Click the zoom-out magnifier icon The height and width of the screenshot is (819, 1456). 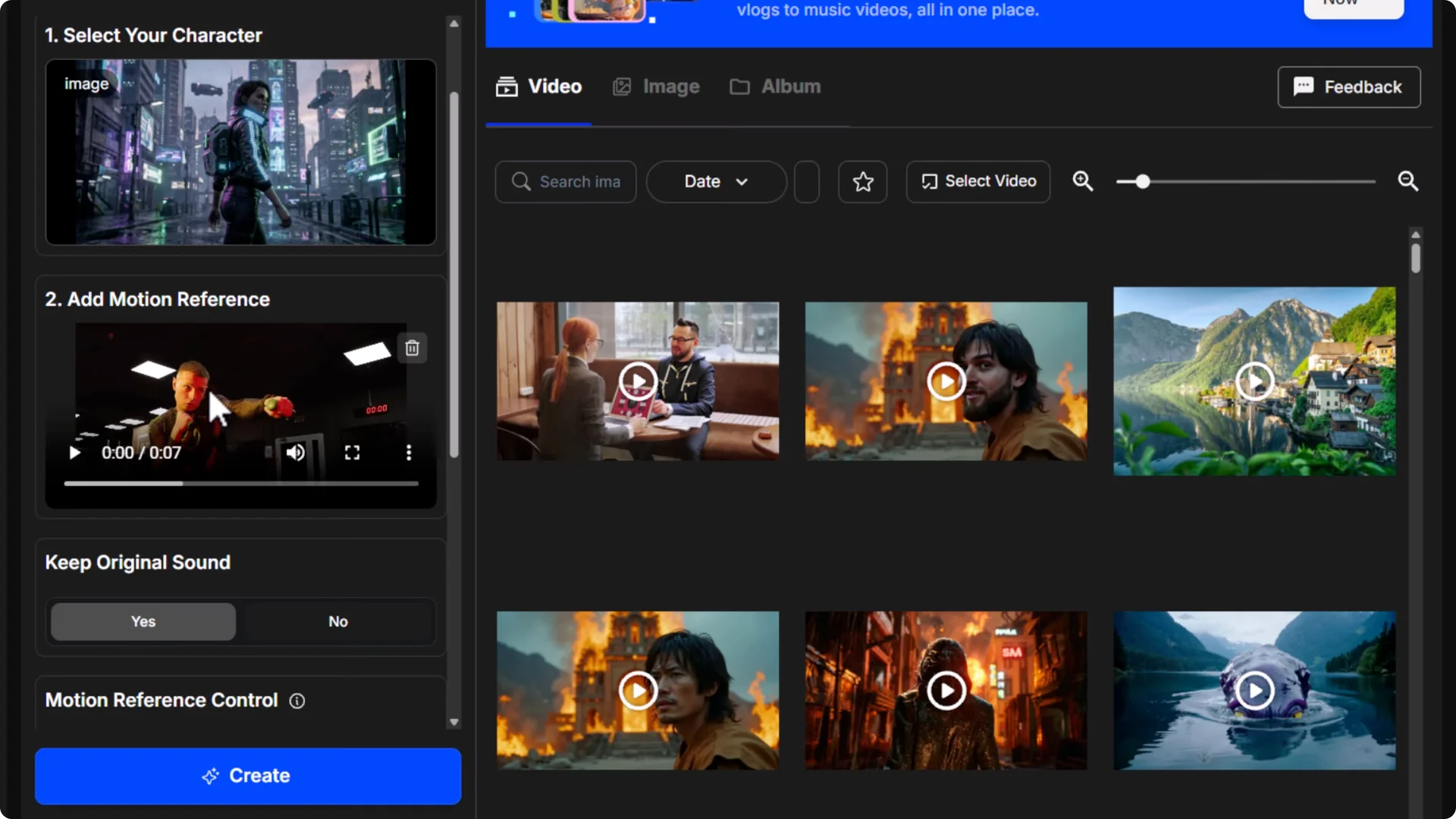point(1409,181)
